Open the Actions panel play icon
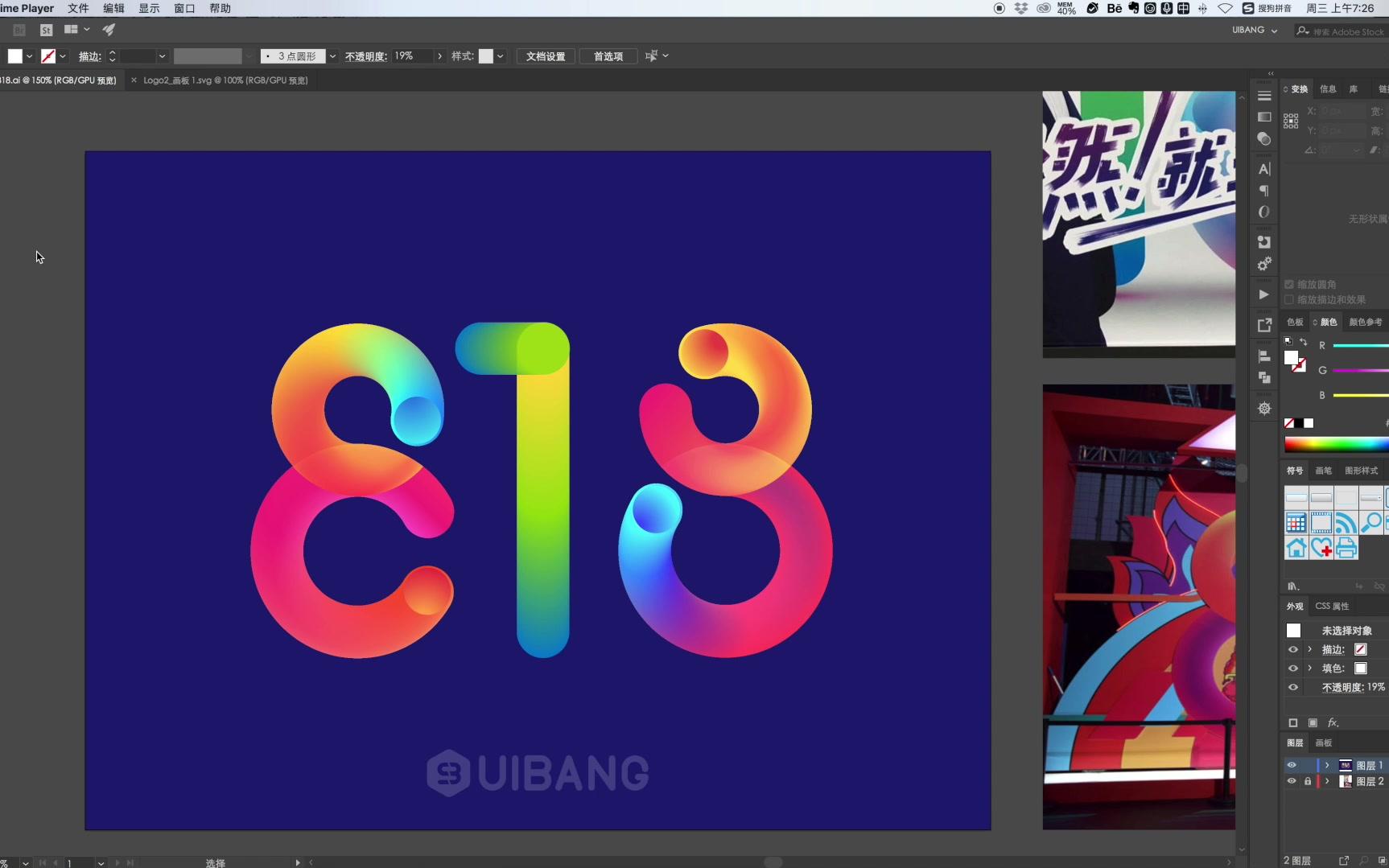 [x=1264, y=294]
